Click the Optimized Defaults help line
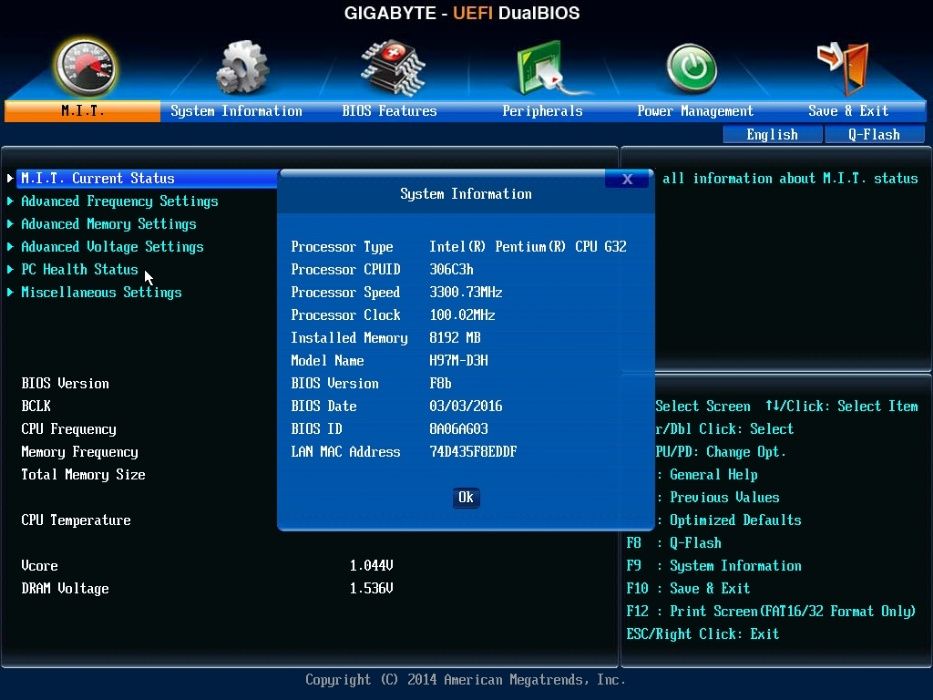Viewport: 933px width, 700px height. pos(731,520)
